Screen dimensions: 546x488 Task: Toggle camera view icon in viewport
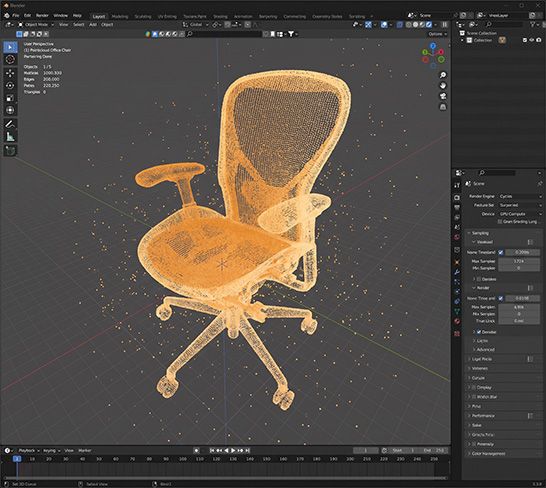pyautogui.click(x=443, y=96)
